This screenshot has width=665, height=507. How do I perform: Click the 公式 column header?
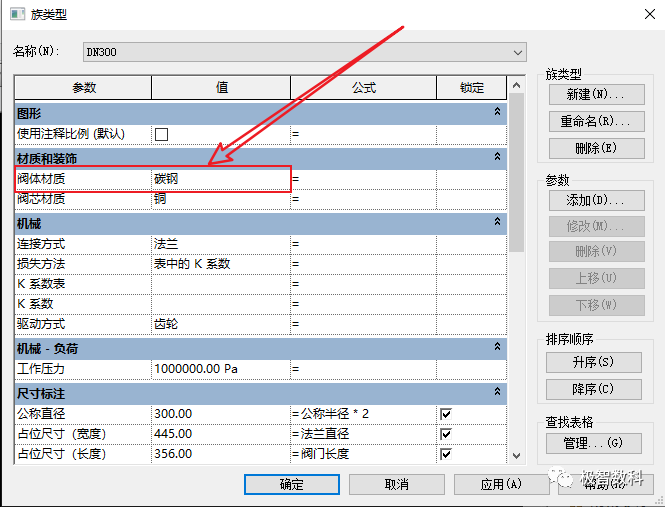(x=364, y=88)
